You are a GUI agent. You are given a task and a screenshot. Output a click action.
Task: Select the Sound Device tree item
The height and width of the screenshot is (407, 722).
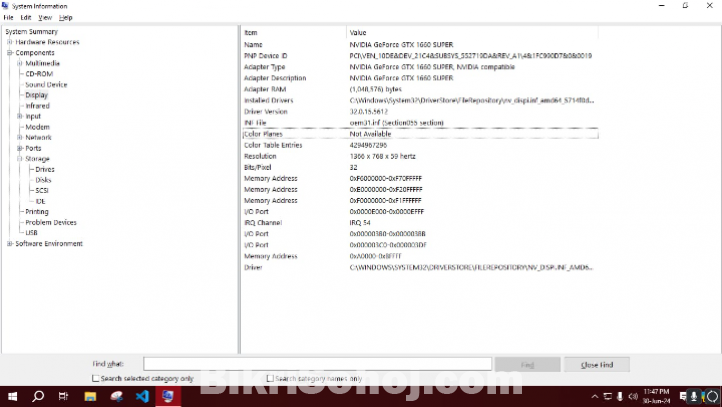[x=46, y=85]
